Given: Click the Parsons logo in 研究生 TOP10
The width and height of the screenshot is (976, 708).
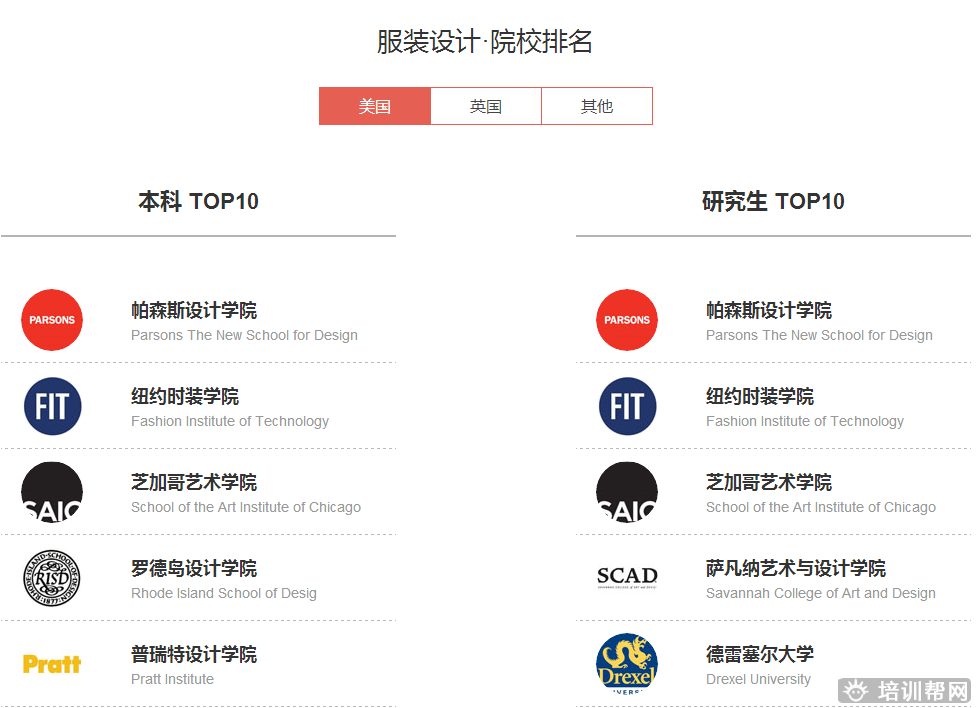Looking at the screenshot, I should pyautogui.click(x=627, y=320).
